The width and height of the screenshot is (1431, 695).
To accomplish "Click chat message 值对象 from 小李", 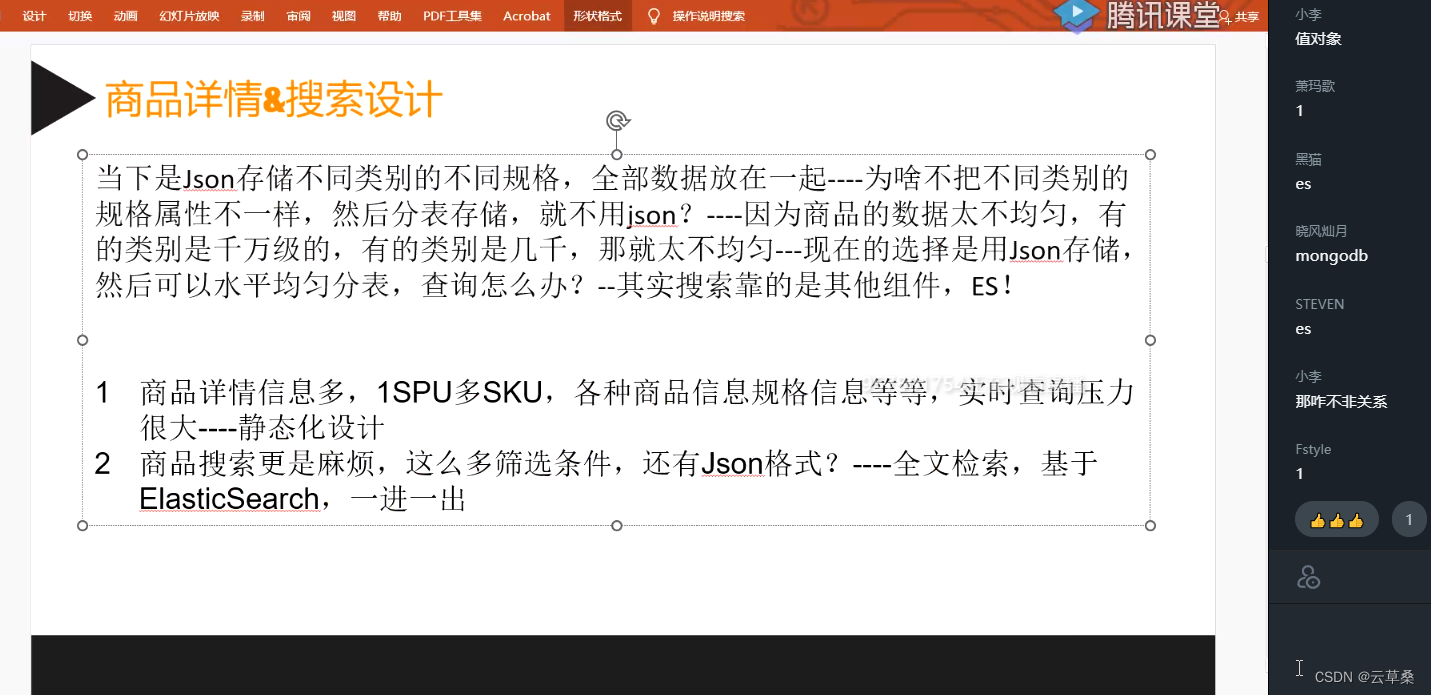I will 1318,39.
